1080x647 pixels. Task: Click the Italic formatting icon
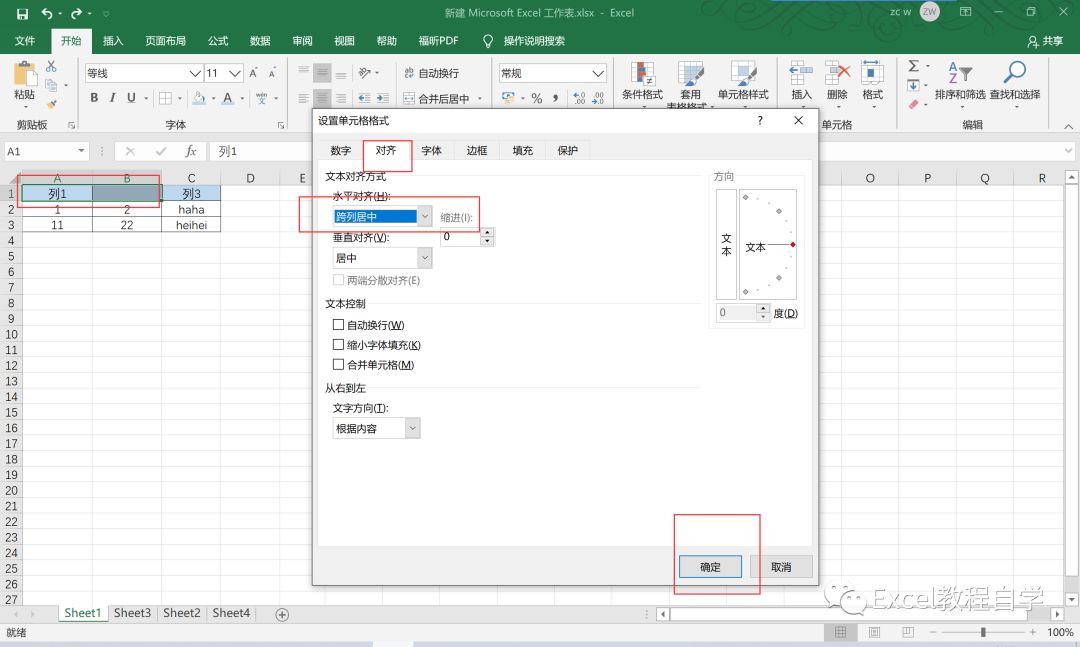pyautogui.click(x=113, y=98)
